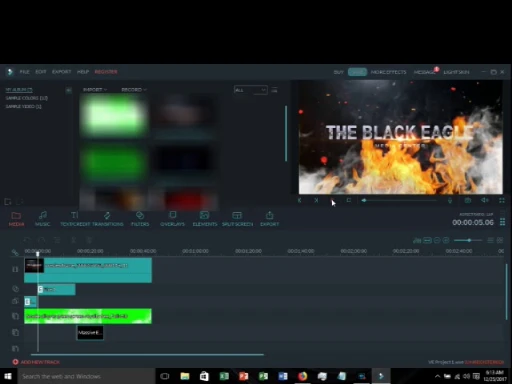
Task: Open the Export menu
Action: [61, 72]
